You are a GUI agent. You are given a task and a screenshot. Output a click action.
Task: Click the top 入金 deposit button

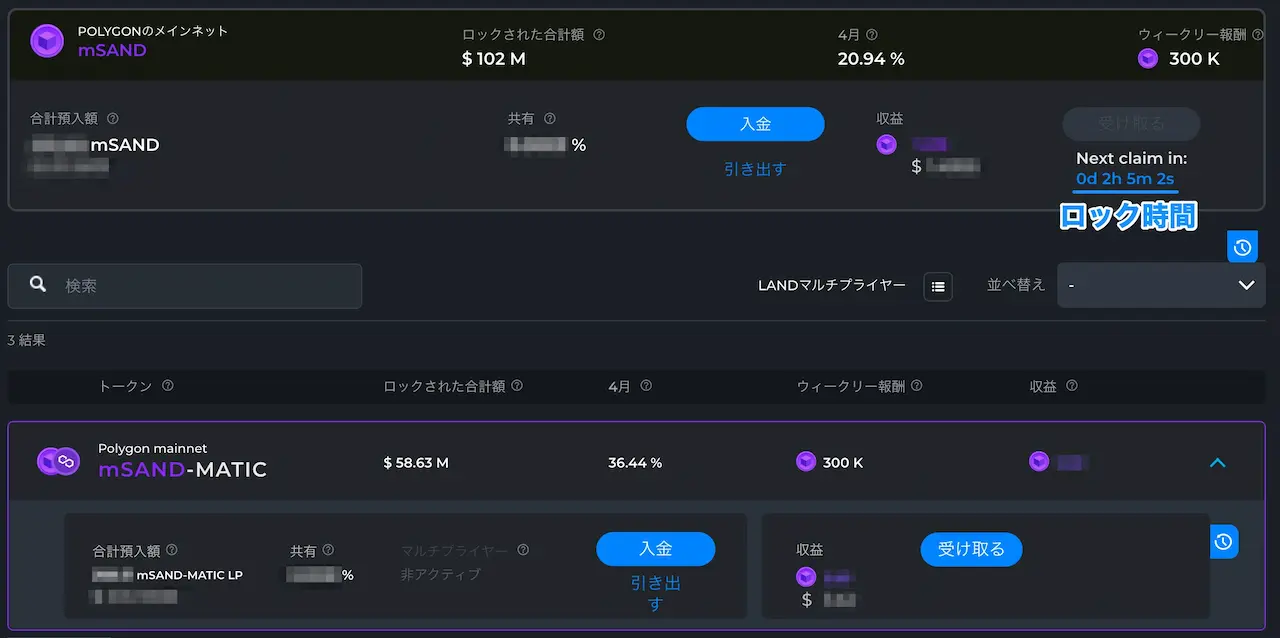point(755,124)
